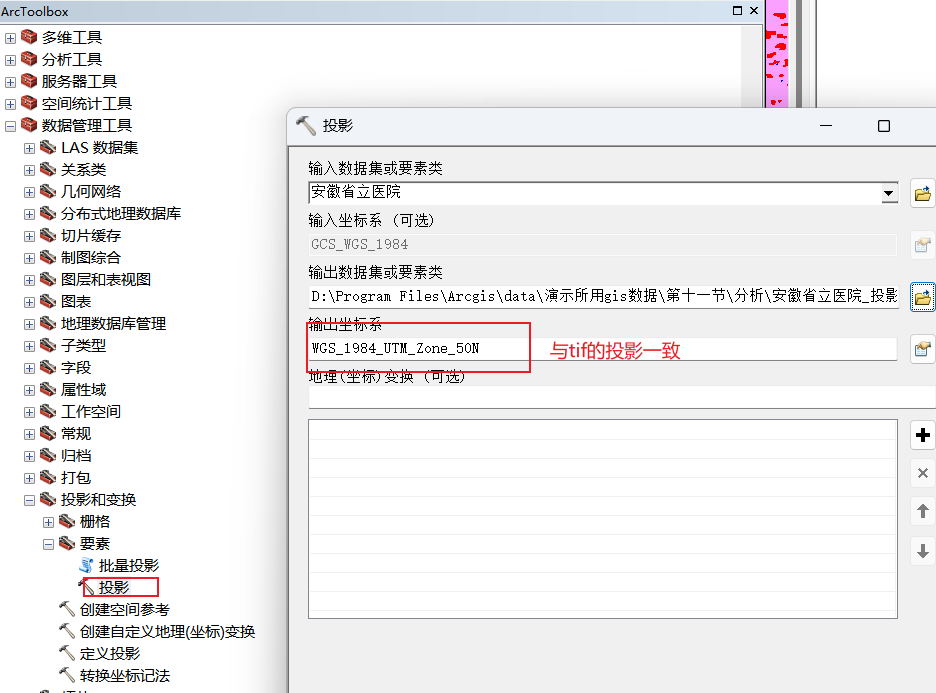The height and width of the screenshot is (693, 936).
Task: Select the 图表 toolset icon
Action: tap(48, 301)
